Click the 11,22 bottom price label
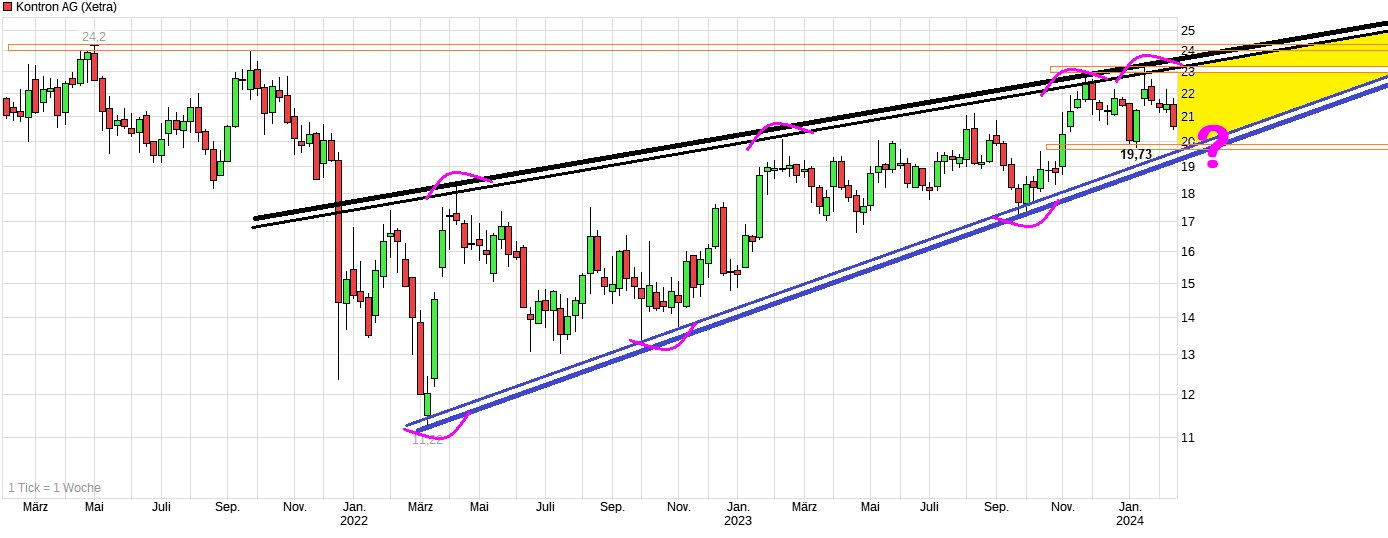Screen dimensions: 1388x538 click(x=427, y=439)
